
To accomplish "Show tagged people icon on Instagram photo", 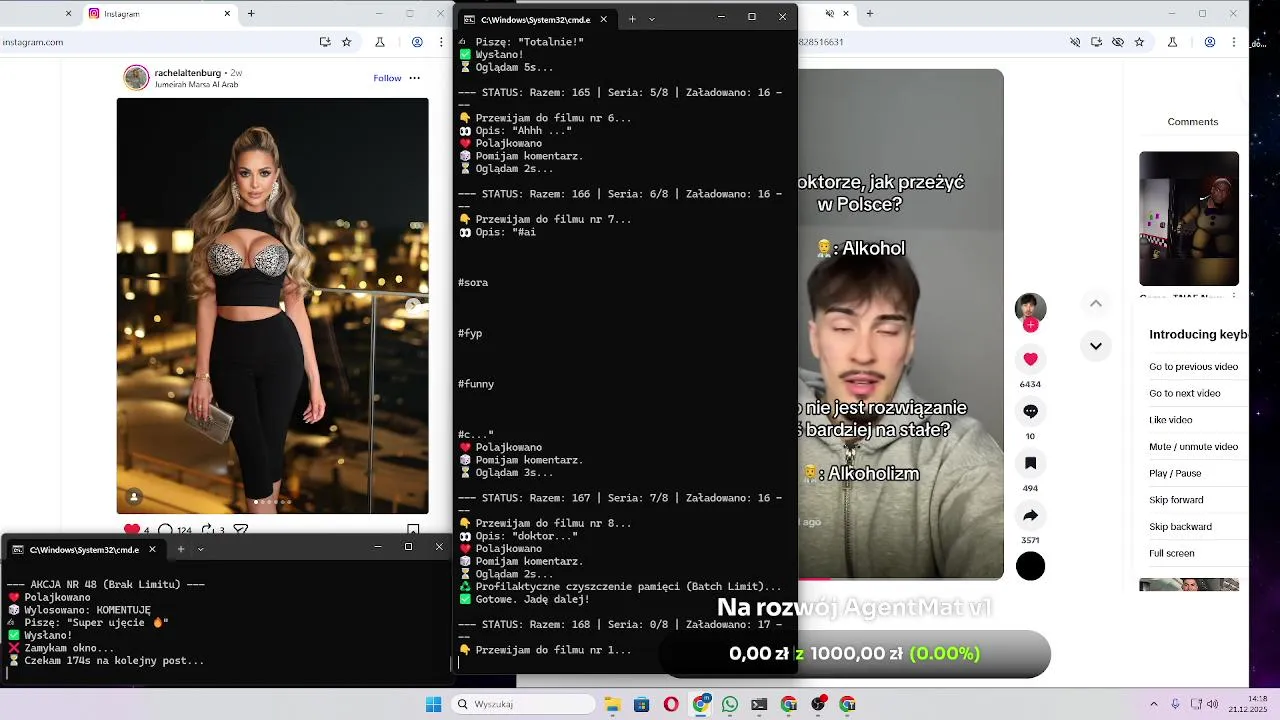I will point(134,496).
